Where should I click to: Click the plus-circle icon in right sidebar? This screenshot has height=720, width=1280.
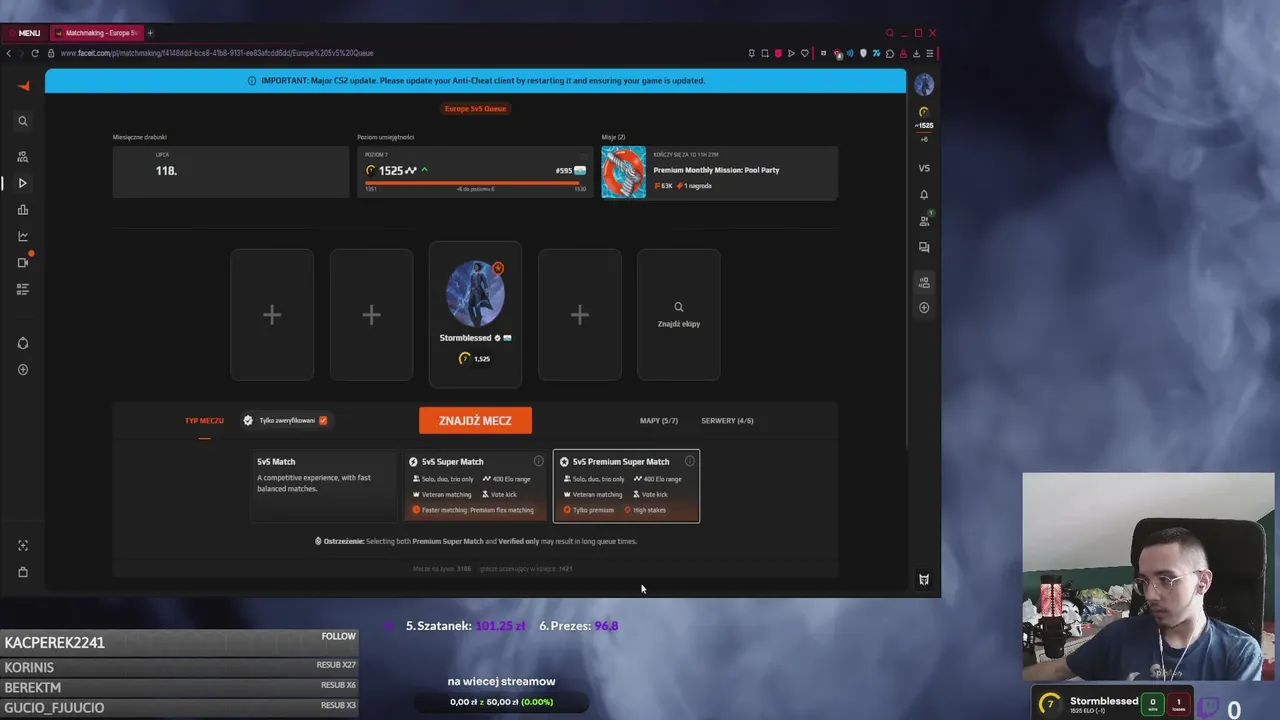click(924, 308)
